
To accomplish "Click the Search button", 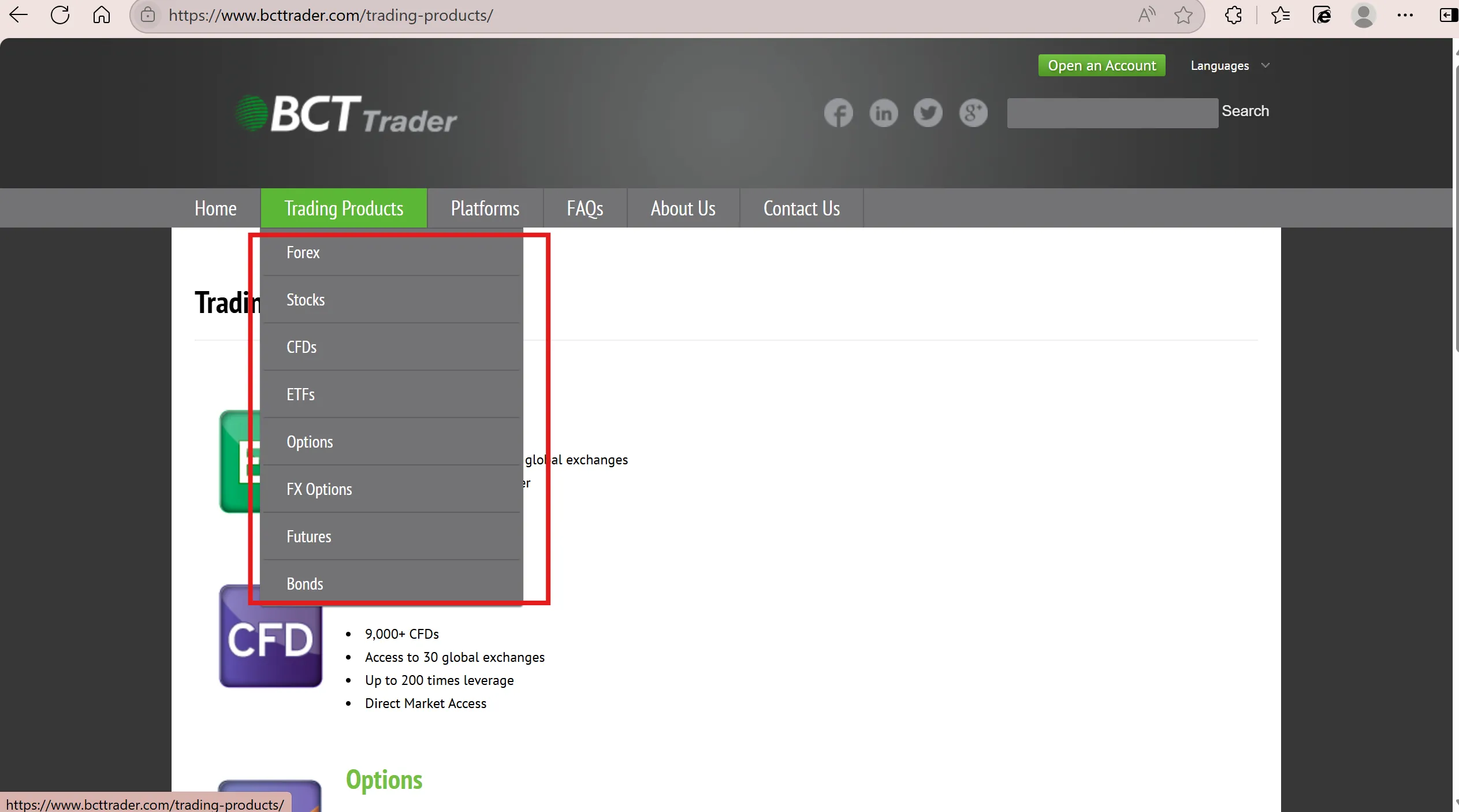I will pyautogui.click(x=1245, y=111).
